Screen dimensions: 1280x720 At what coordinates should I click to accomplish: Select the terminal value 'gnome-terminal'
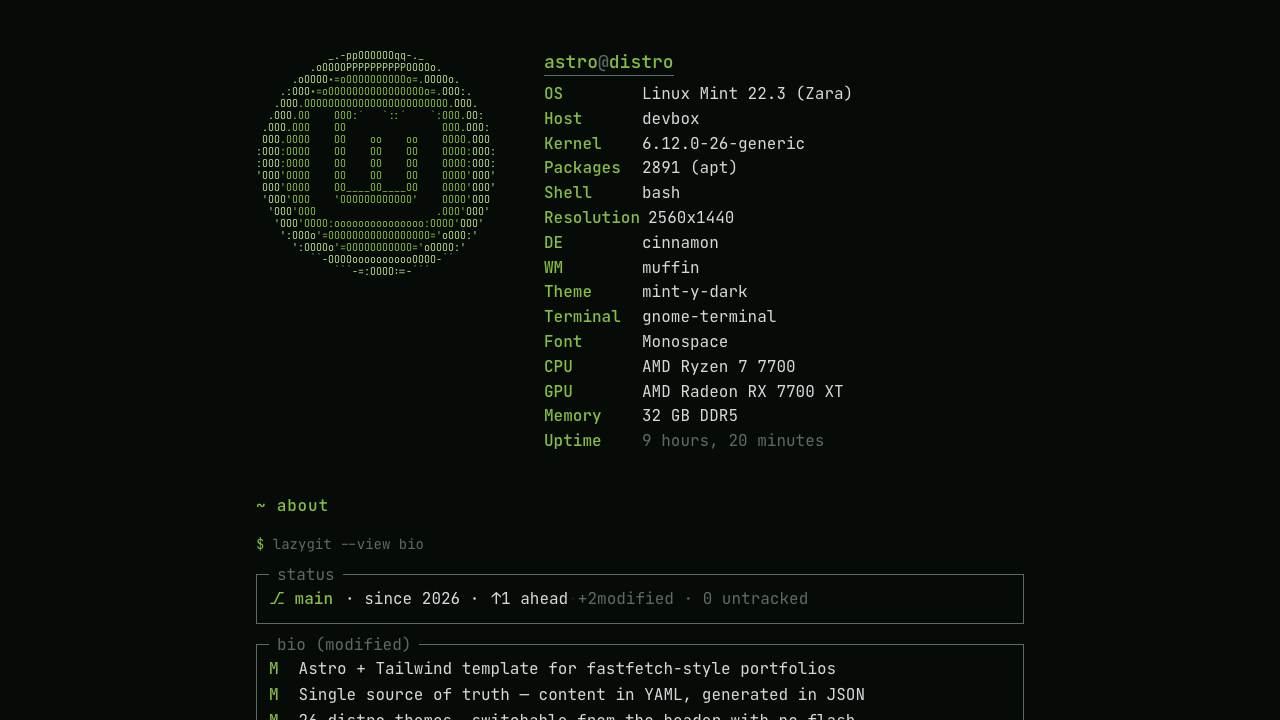pos(709,317)
